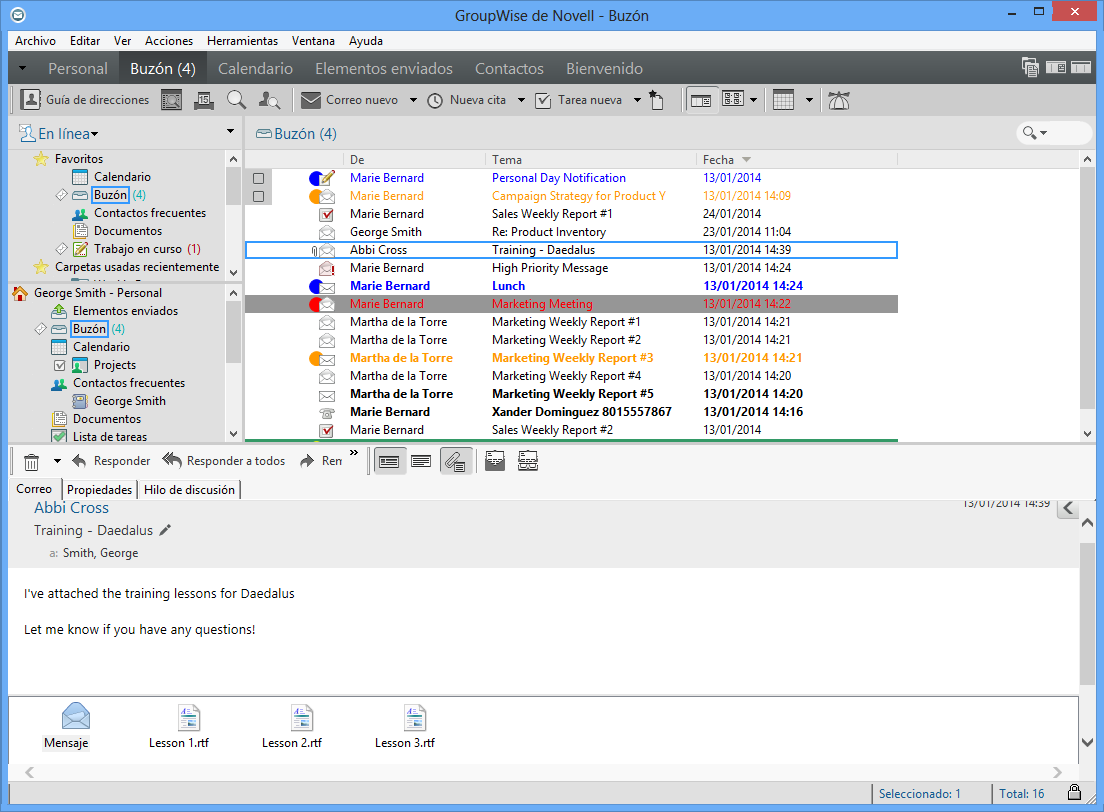Screen dimensions: 1104x812
Task: Toggle the Projects folder checkbox
Action: coord(60,366)
